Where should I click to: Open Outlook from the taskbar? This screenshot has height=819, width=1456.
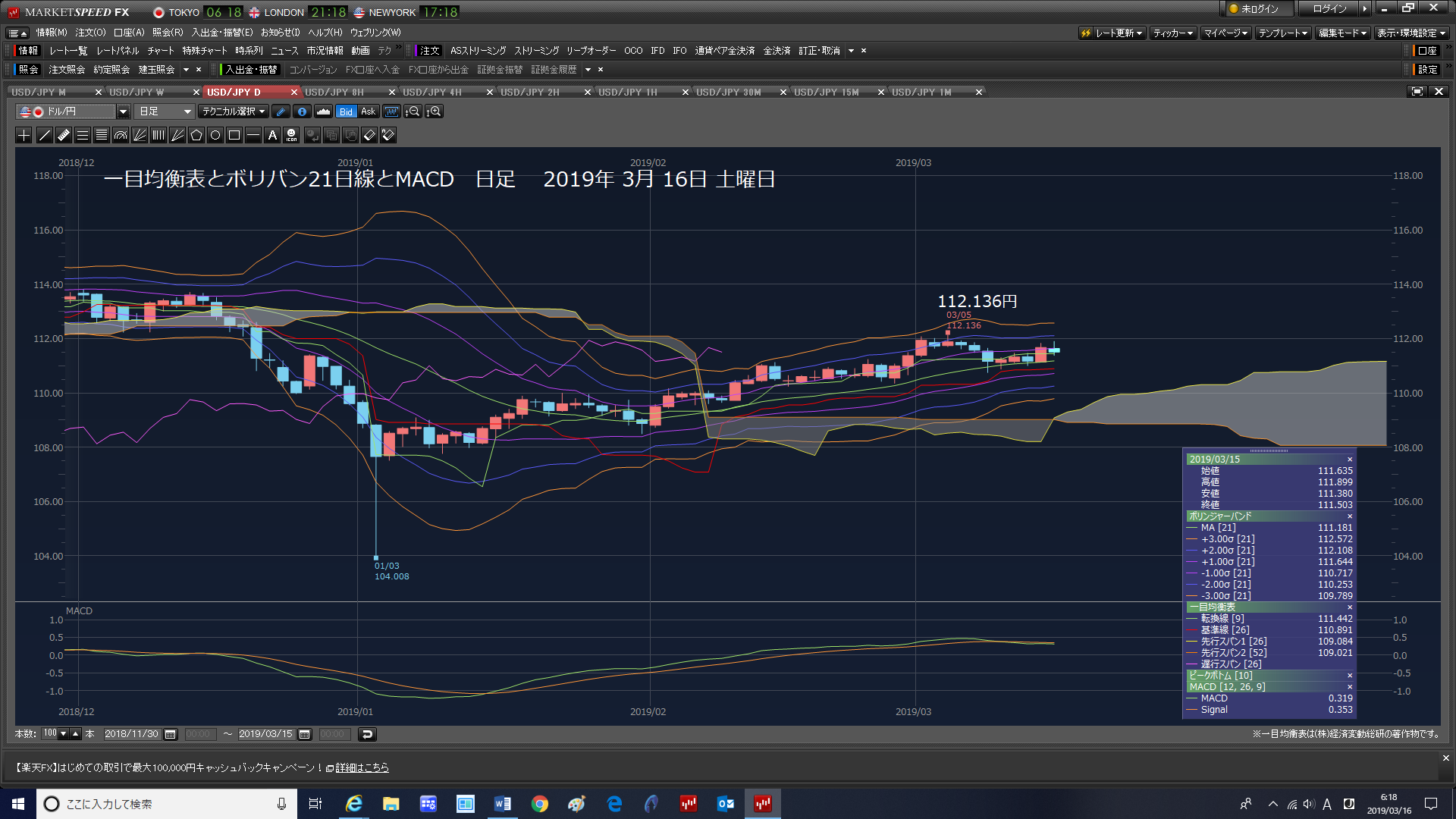726,804
